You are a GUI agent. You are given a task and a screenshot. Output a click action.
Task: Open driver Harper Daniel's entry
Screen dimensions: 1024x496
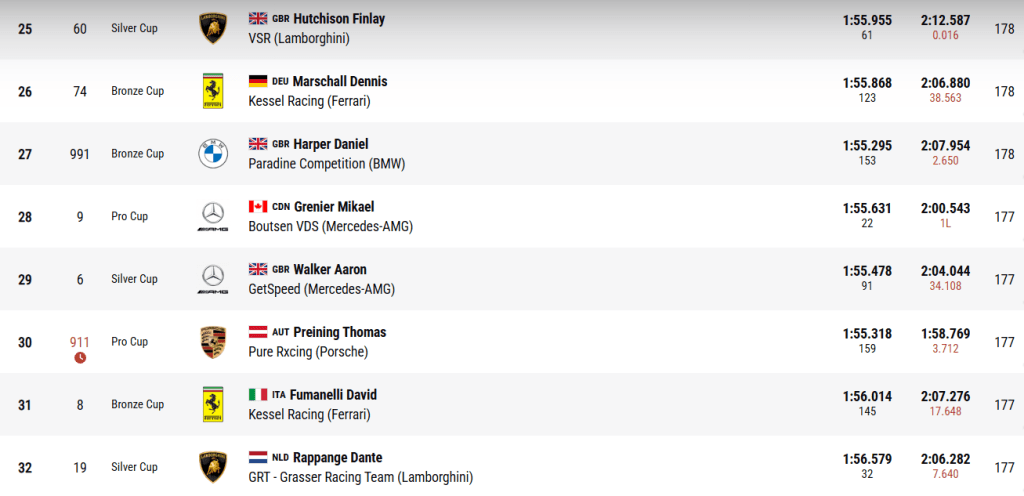coord(332,144)
